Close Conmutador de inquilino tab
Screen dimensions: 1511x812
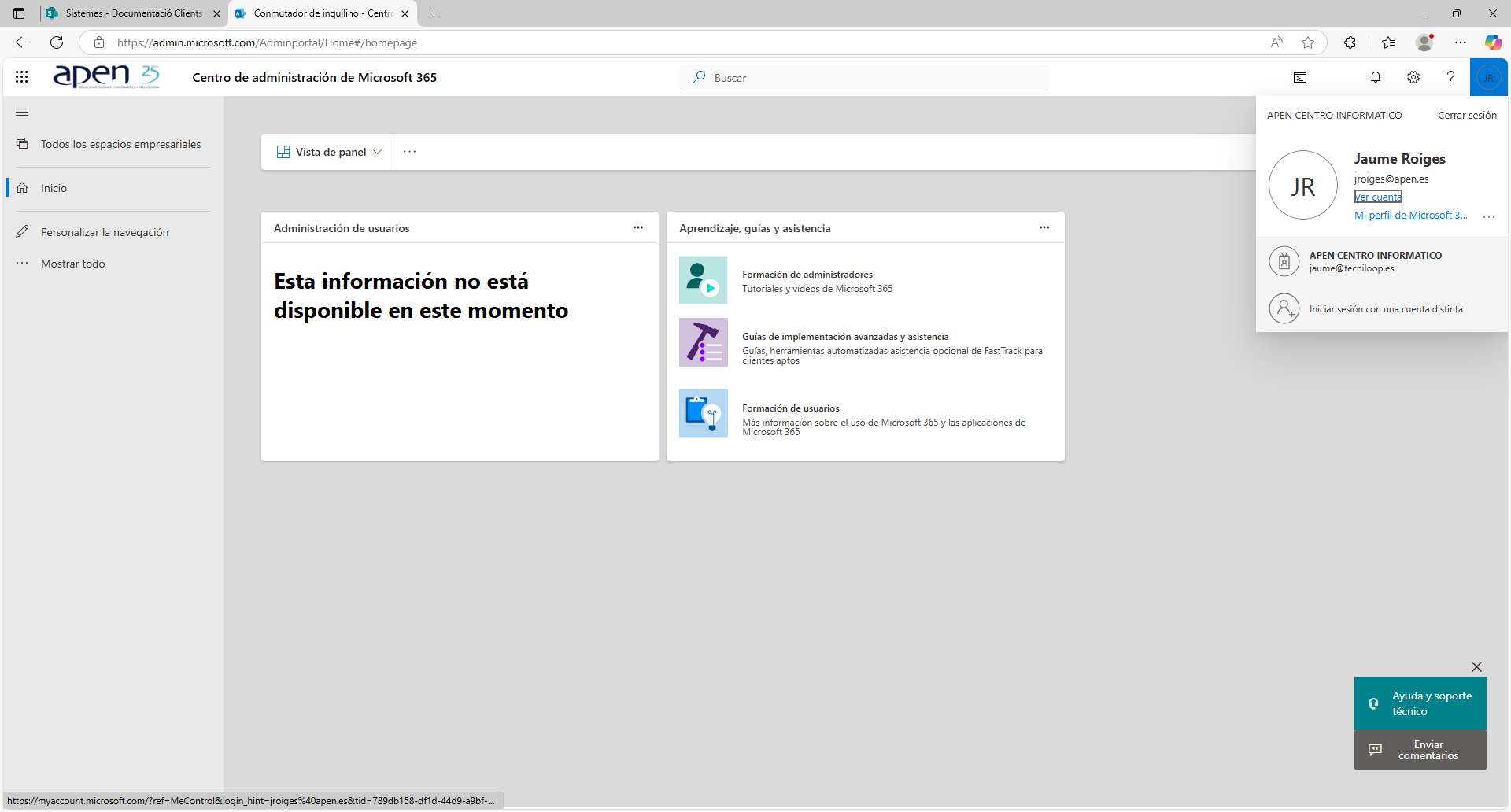tap(405, 13)
